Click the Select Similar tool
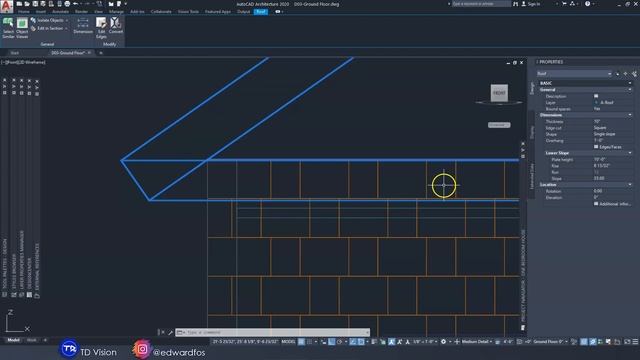 [x=8, y=28]
